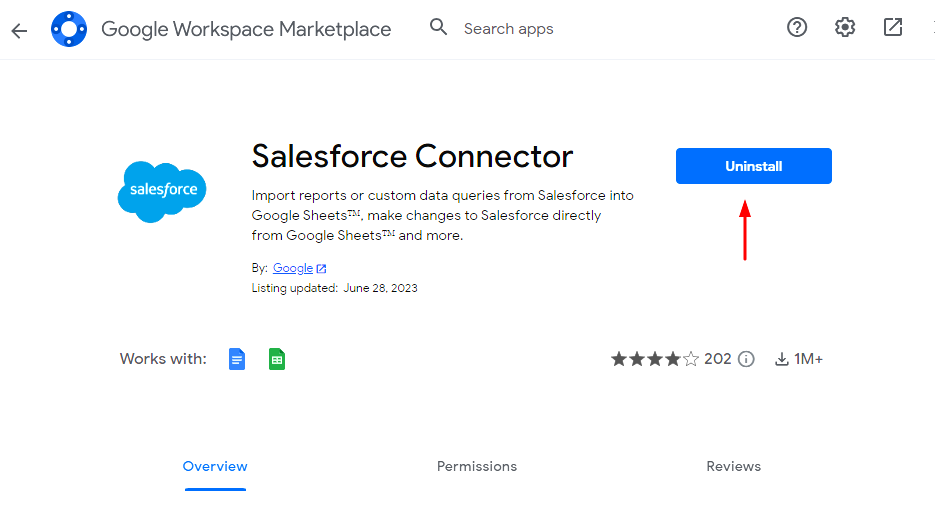The height and width of the screenshot is (507, 935).
Task: Switch to the Permissions tab
Action: (476, 466)
